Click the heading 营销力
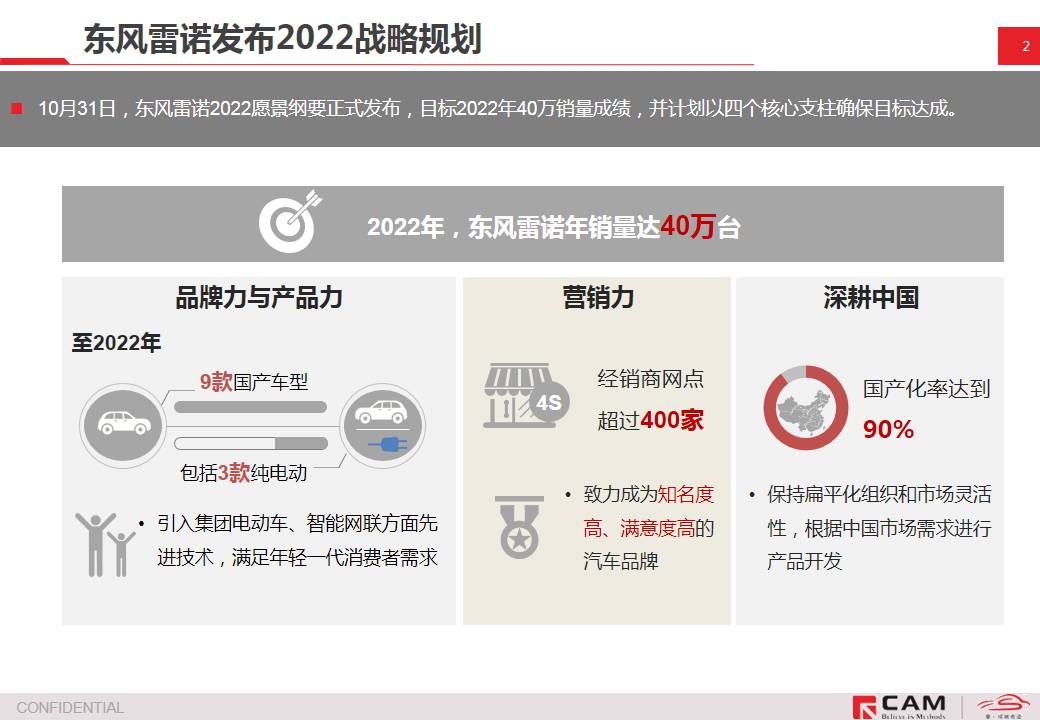1040x720 pixels. pos(598,297)
